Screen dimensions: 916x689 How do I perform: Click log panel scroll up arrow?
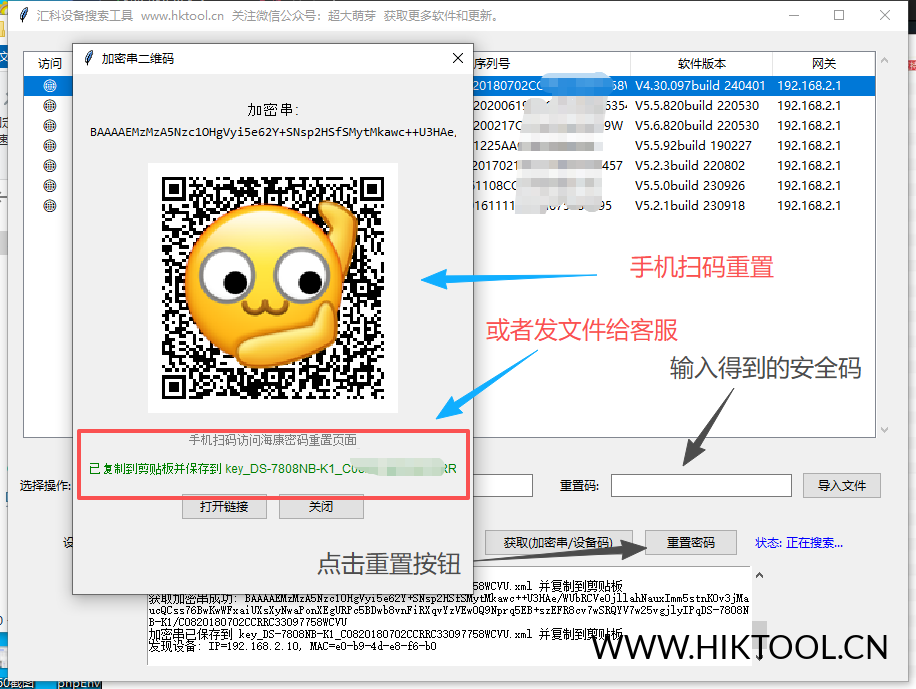click(759, 576)
